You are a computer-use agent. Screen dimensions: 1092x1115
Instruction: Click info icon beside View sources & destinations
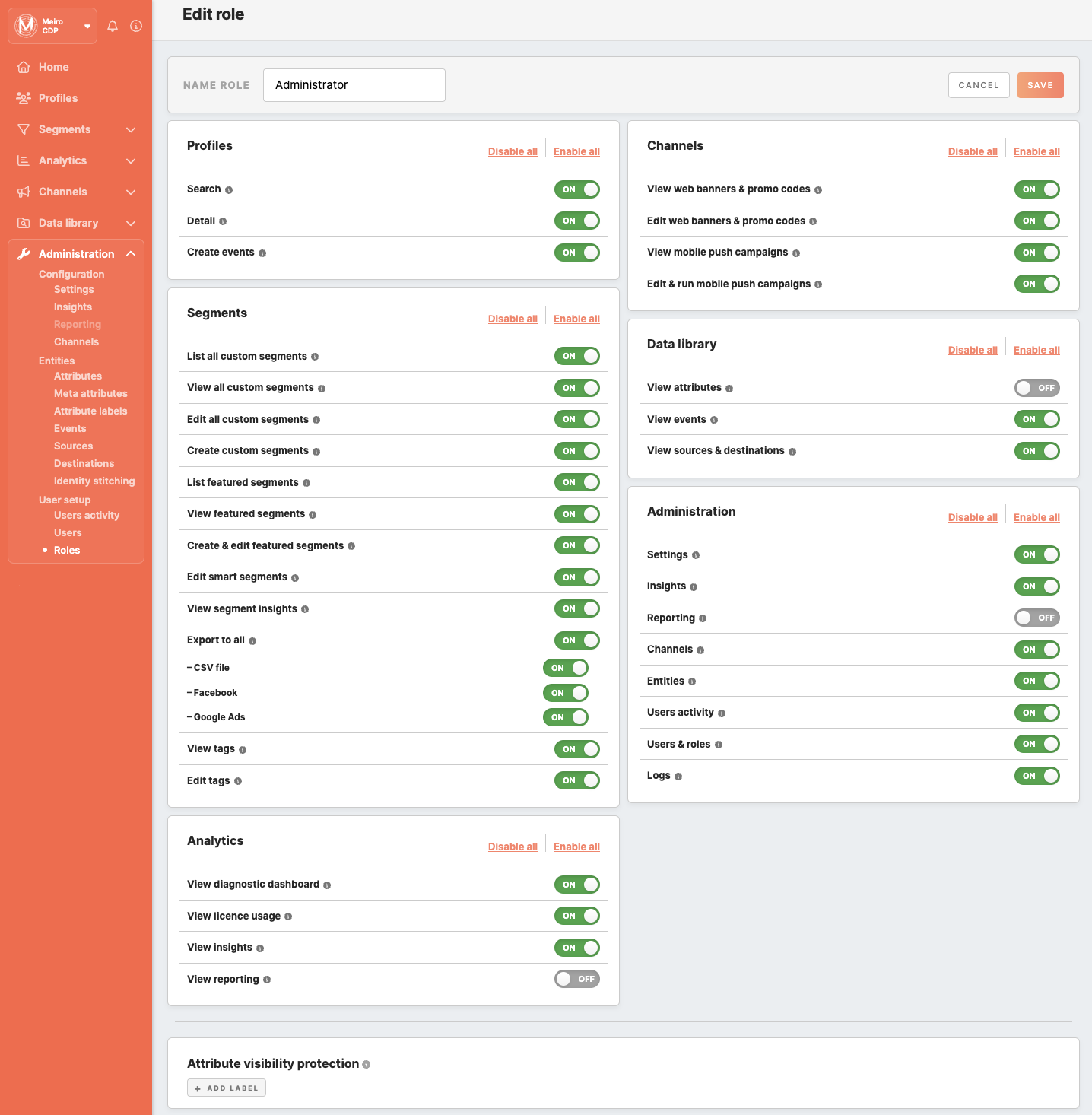point(792,452)
